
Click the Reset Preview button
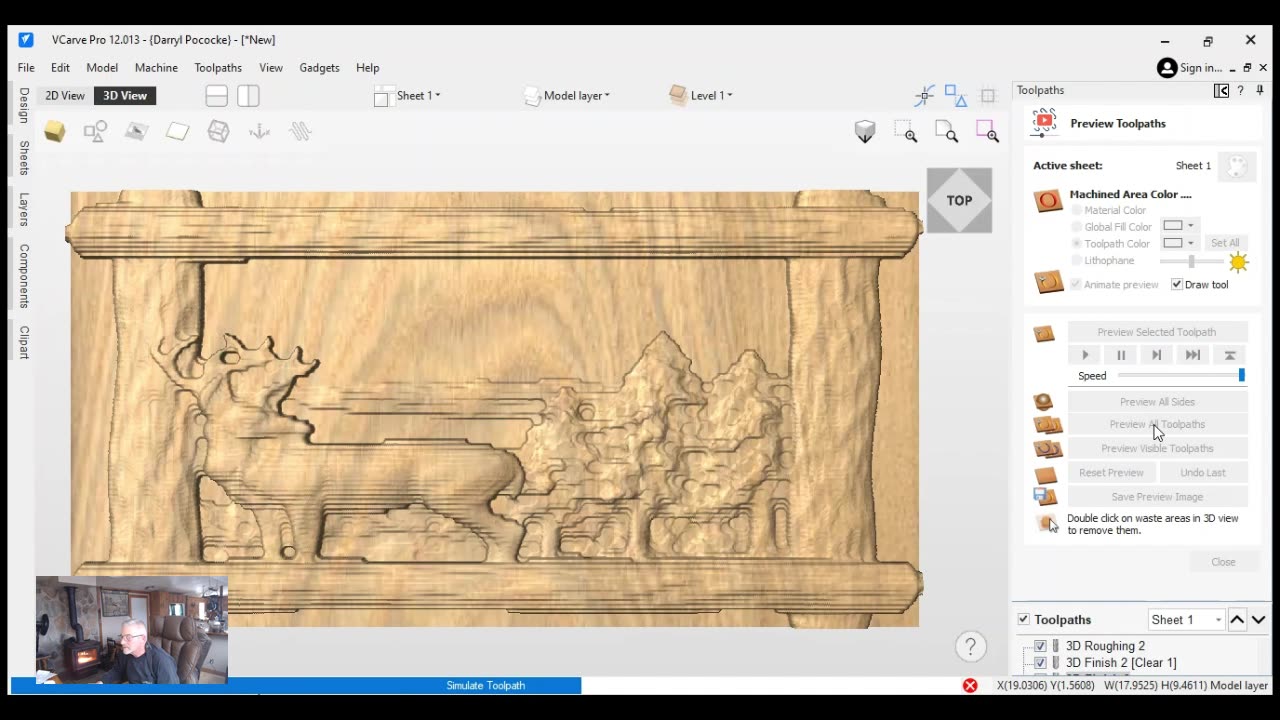[1111, 473]
